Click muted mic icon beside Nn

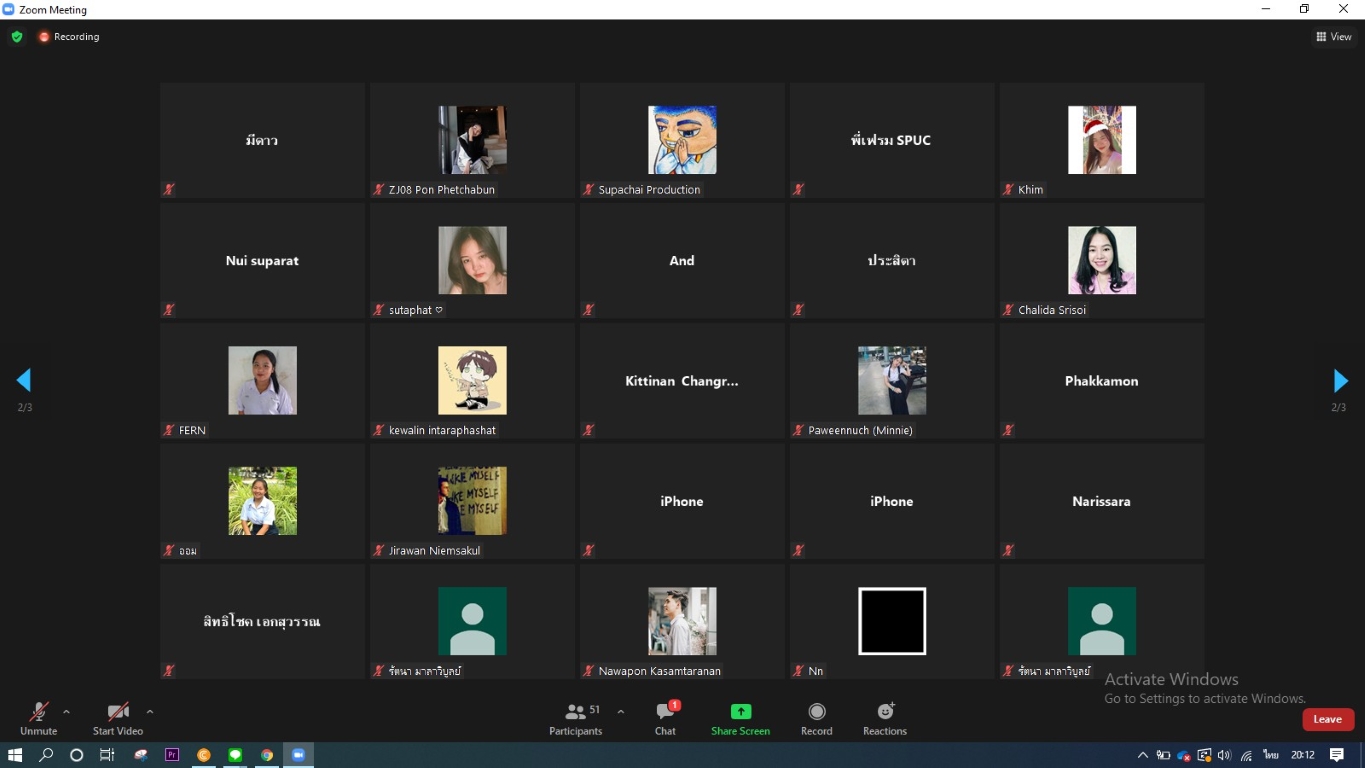click(799, 671)
